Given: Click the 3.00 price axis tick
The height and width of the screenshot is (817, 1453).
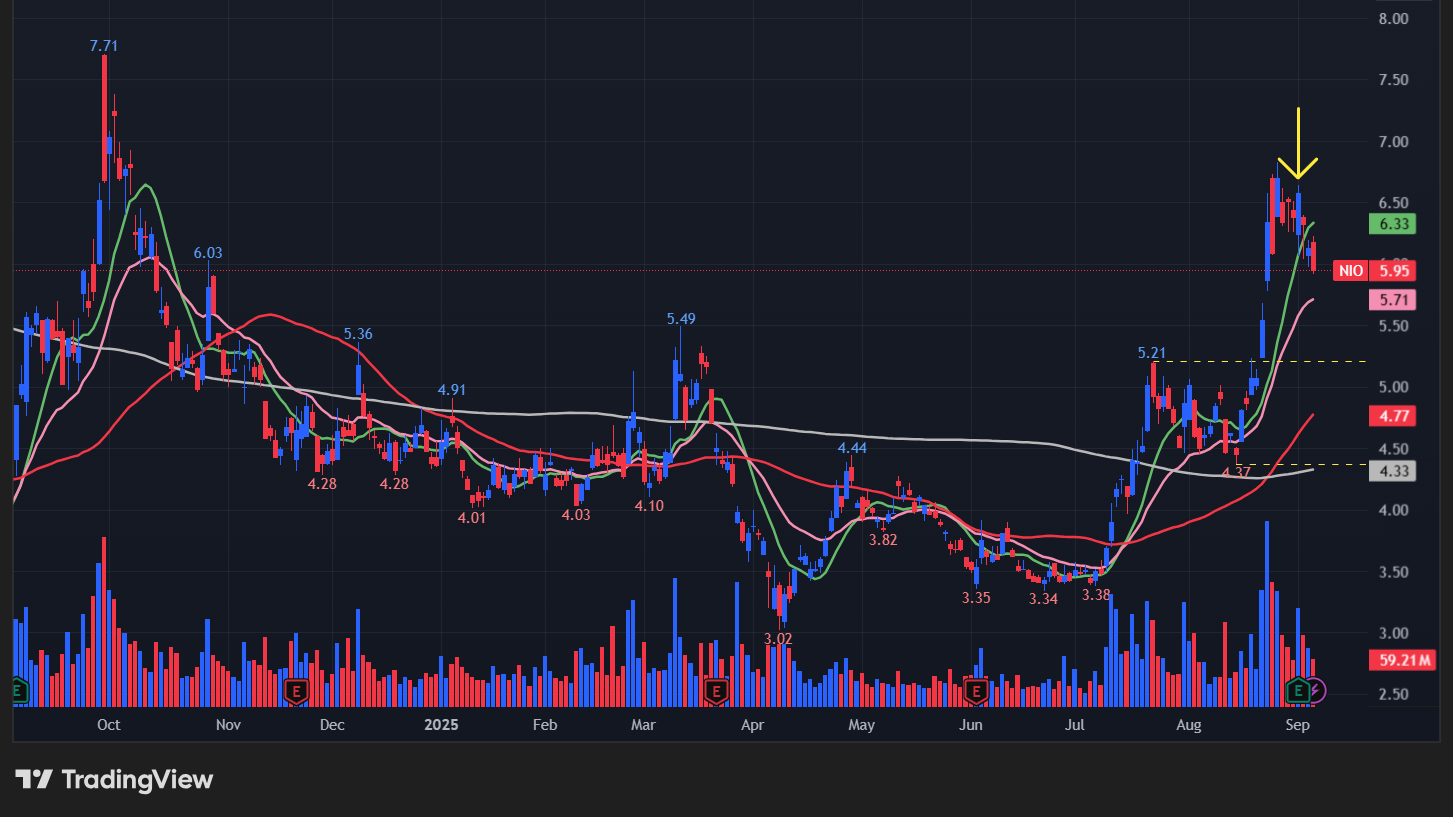Looking at the screenshot, I should click(1393, 634).
